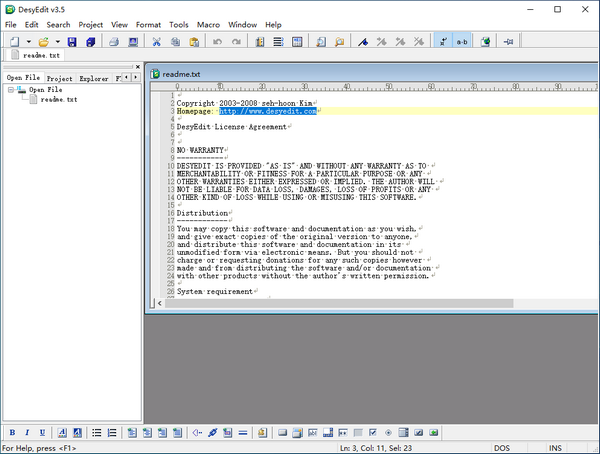Toggle the checkbox icon in bottom toolbar
The width and height of the screenshot is (600, 454).
(x=372, y=432)
